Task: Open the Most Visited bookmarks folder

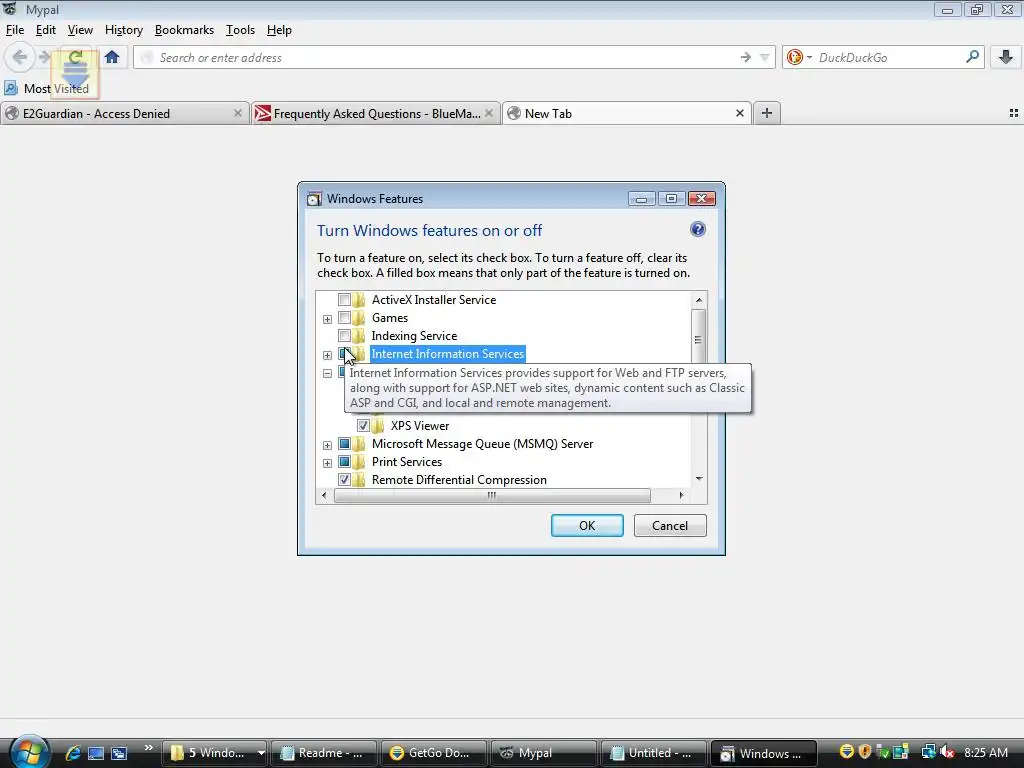Action: 46,88
